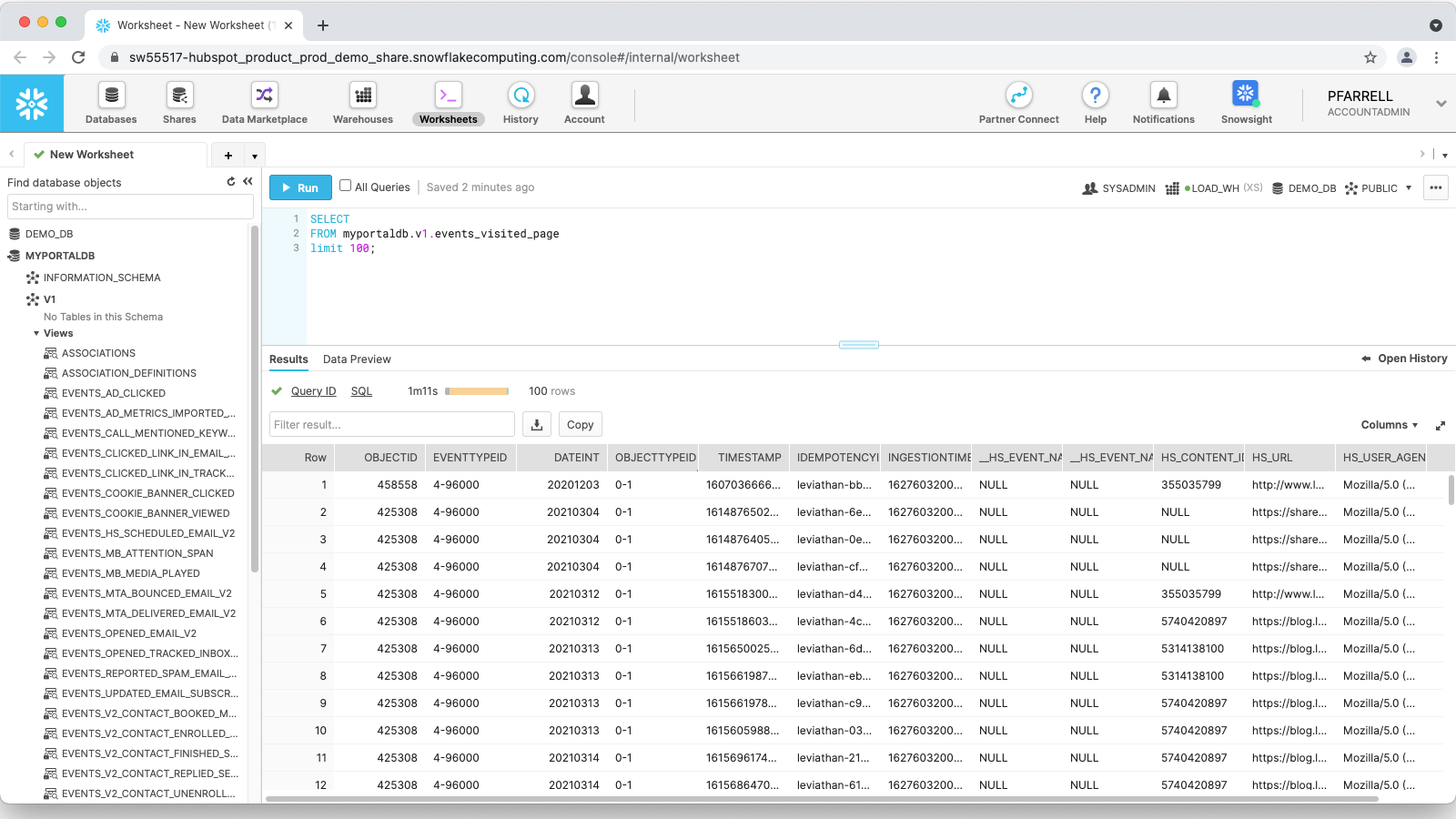Open the worksheet tab dropdown arrow
The height and width of the screenshot is (819, 1456).
tap(255, 157)
